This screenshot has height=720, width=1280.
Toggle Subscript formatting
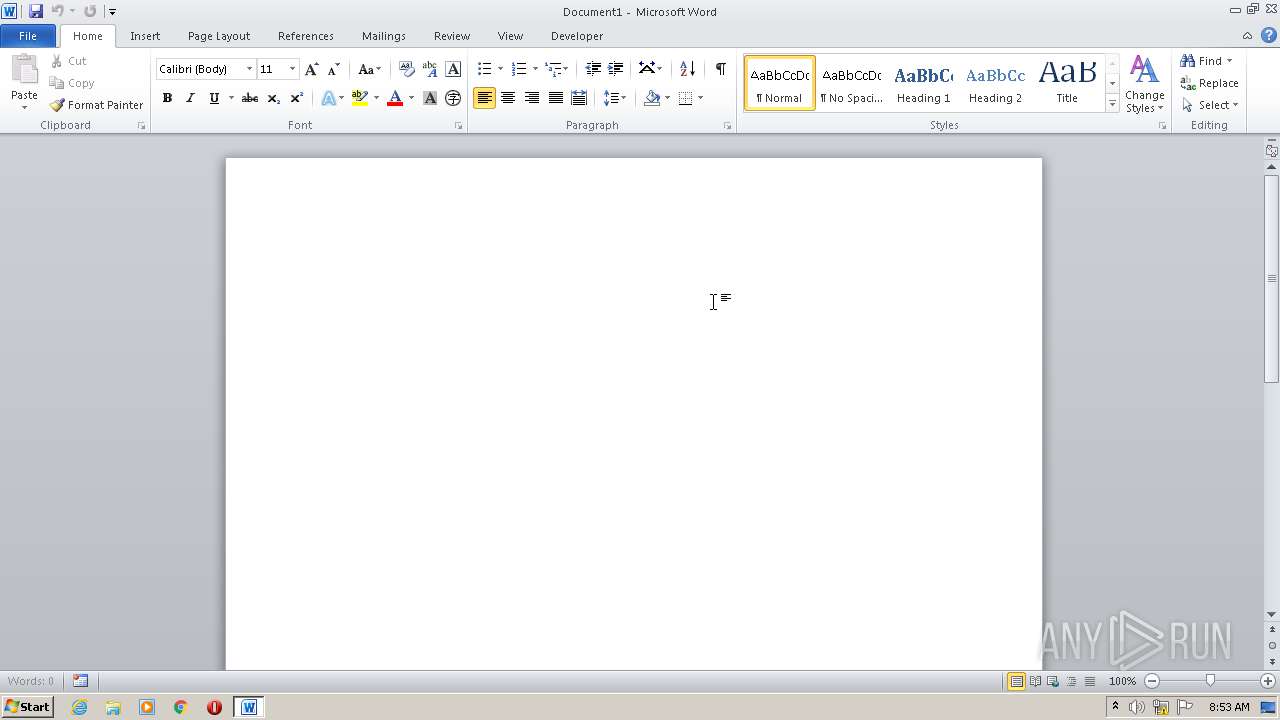[x=273, y=98]
